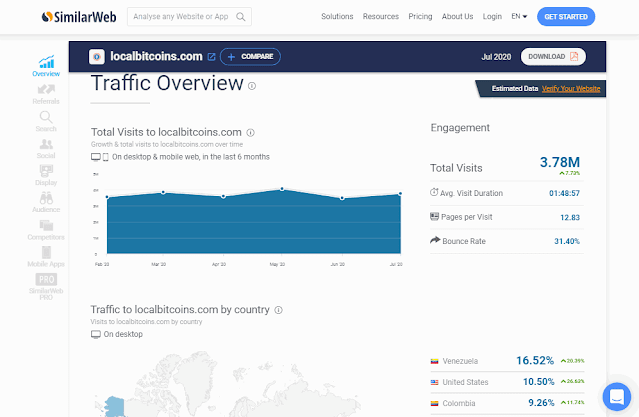Open the About Us menu
The height and width of the screenshot is (417, 639).
(457, 16)
